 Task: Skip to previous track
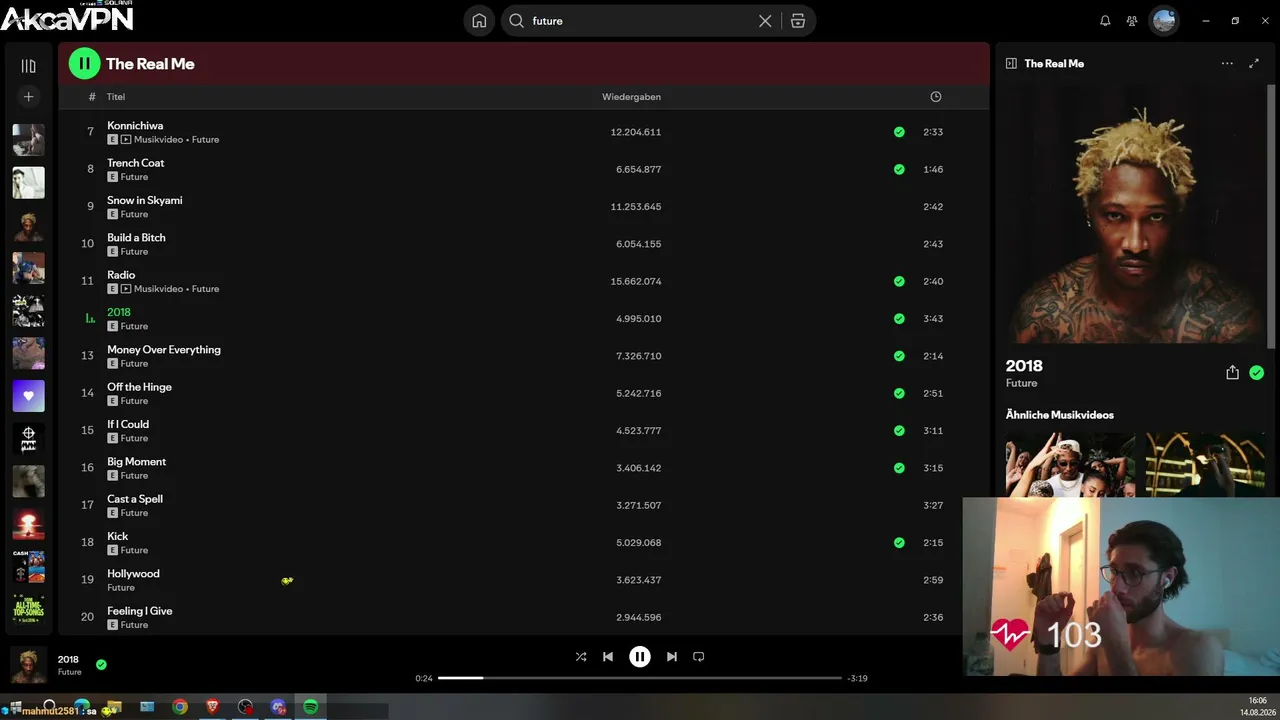608,657
